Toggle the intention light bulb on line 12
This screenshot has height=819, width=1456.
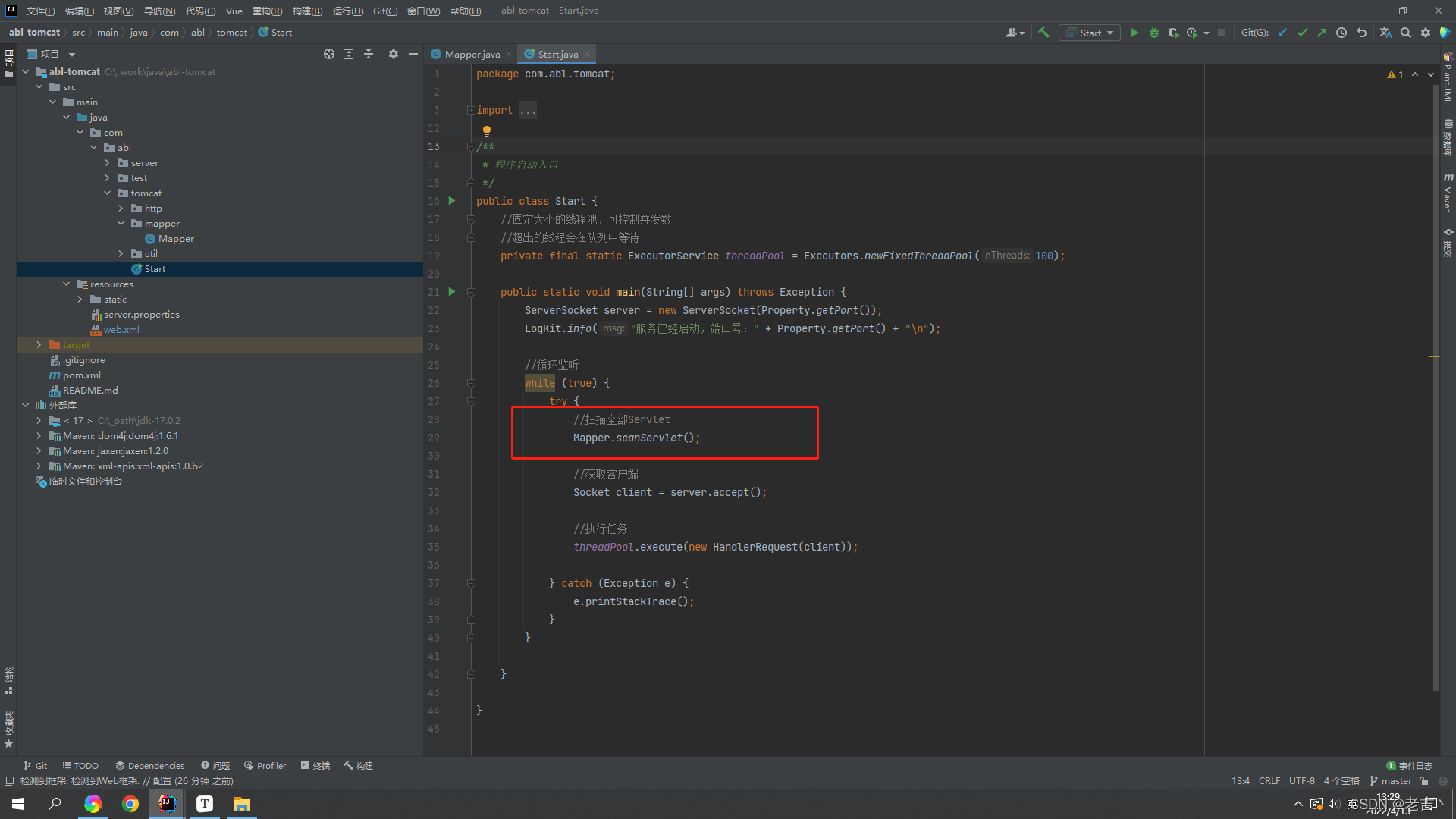(487, 130)
